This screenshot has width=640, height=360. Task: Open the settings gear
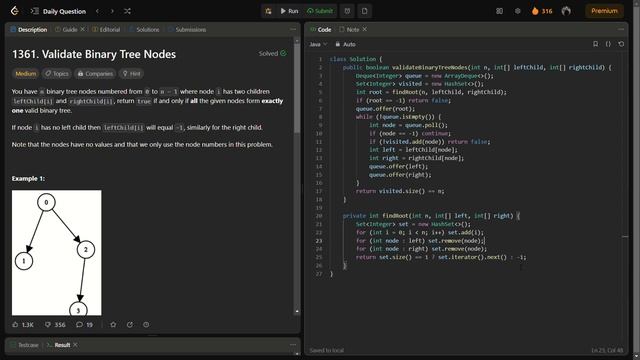[x=518, y=11]
